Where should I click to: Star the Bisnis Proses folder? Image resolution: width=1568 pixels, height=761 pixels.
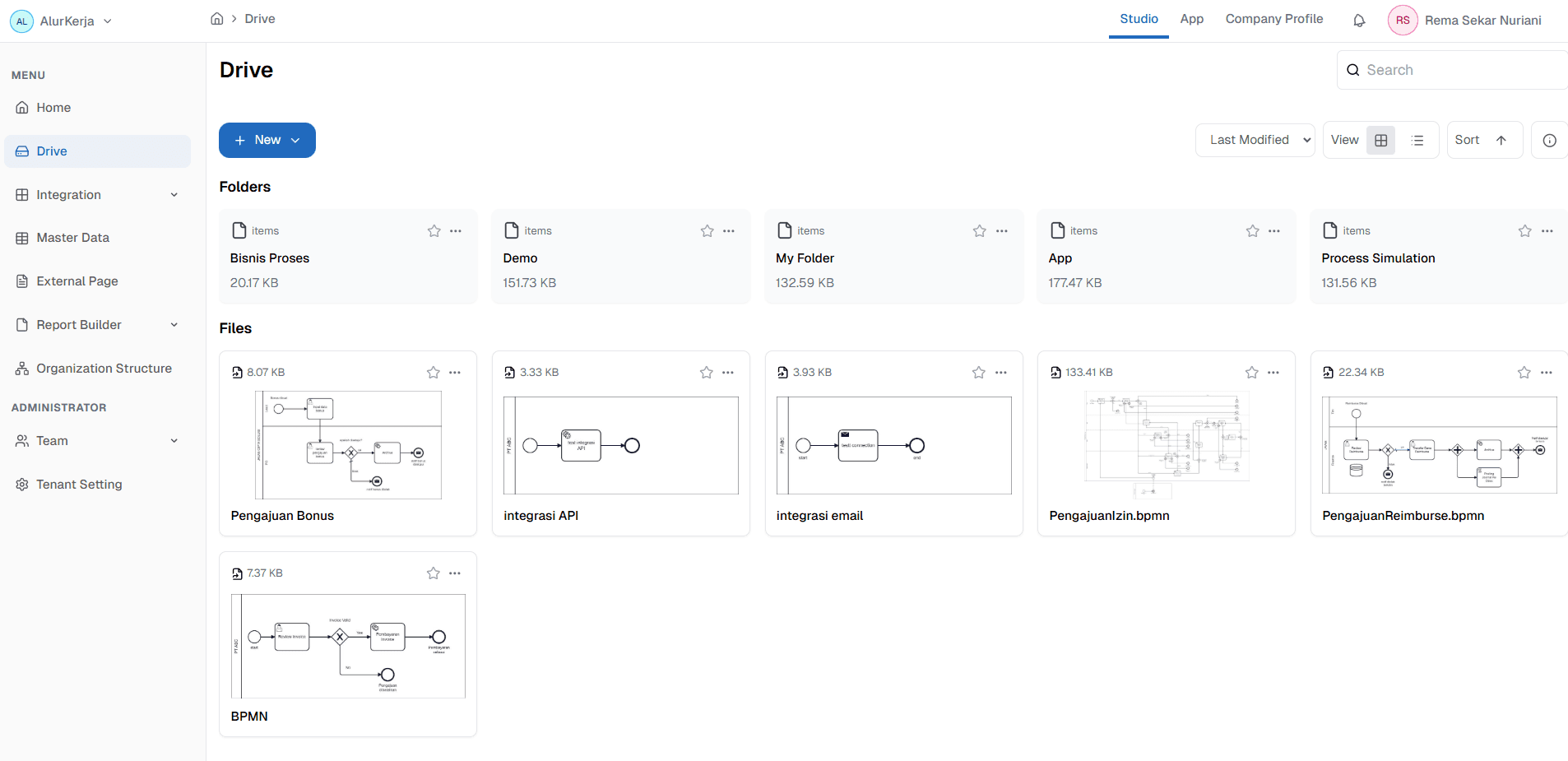(x=434, y=231)
